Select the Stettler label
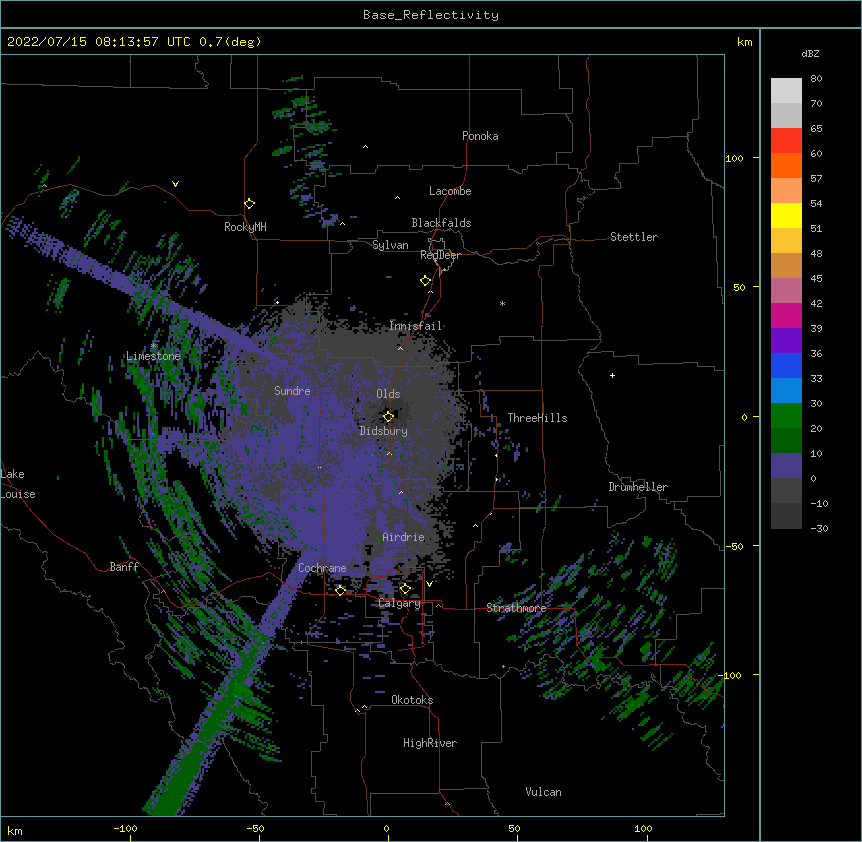 tap(634, 237)
